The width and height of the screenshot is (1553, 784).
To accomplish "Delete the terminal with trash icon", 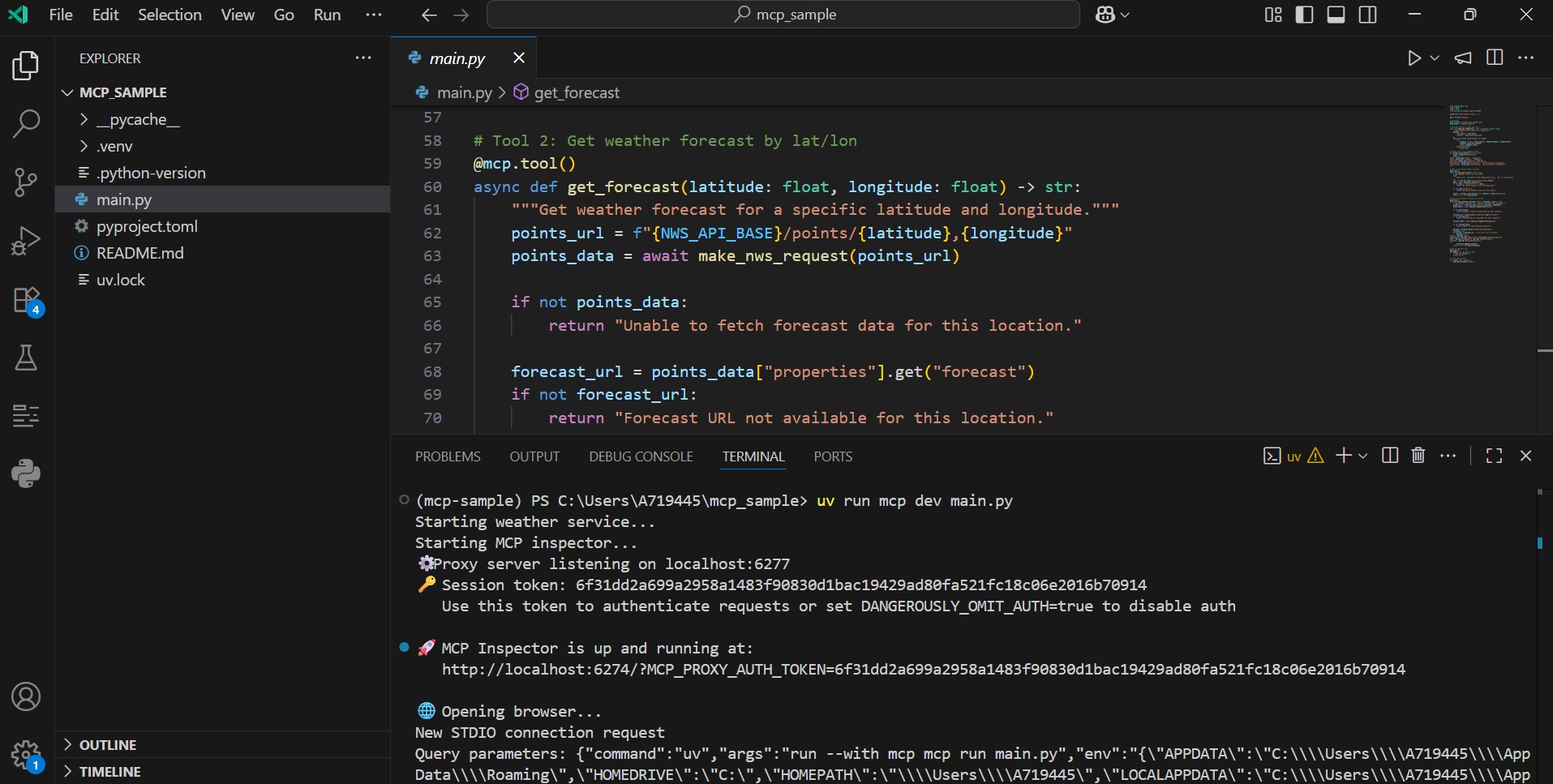I will pyautogui.click(x=1418, y=456).
